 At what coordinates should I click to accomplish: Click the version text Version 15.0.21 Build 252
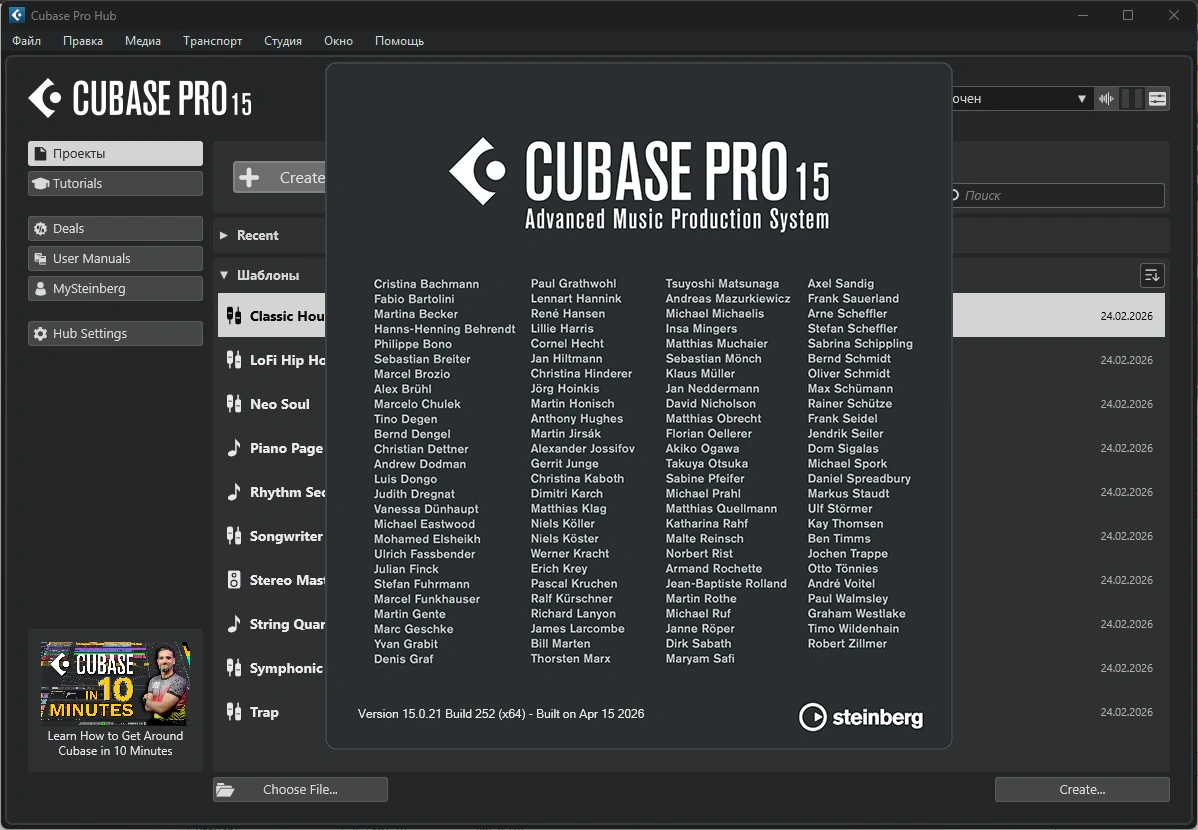[500, 714]
